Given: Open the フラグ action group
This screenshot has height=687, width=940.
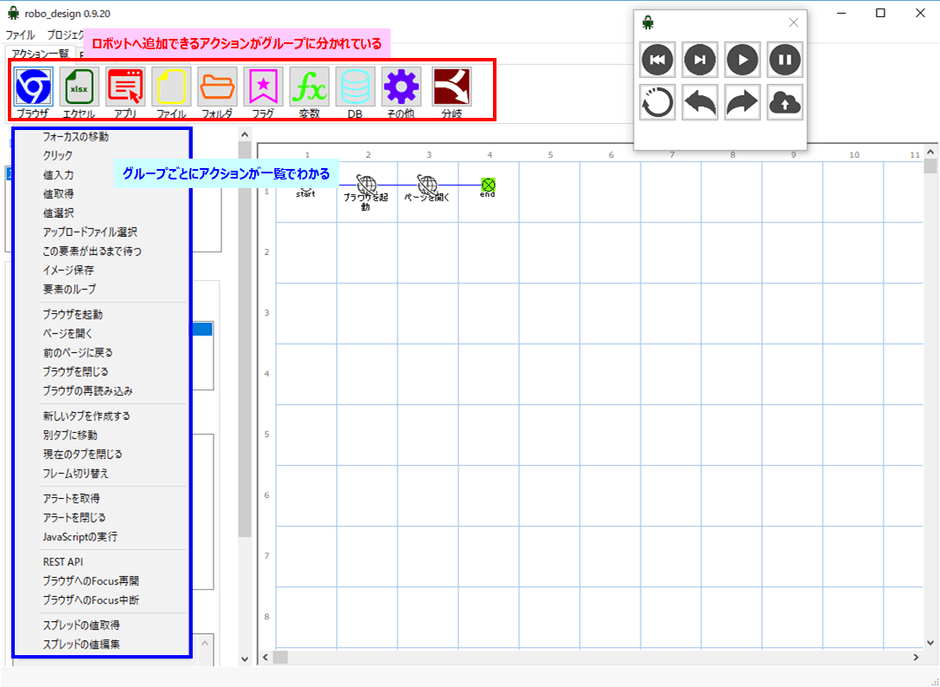Looking at the screenshot, I should [x=264, y=88].
